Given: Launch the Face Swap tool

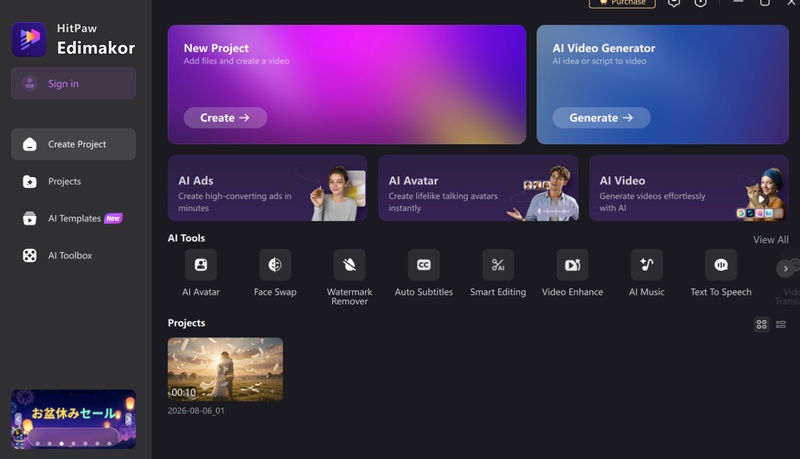Looking at the screenshot, I should tap(275, 265).
